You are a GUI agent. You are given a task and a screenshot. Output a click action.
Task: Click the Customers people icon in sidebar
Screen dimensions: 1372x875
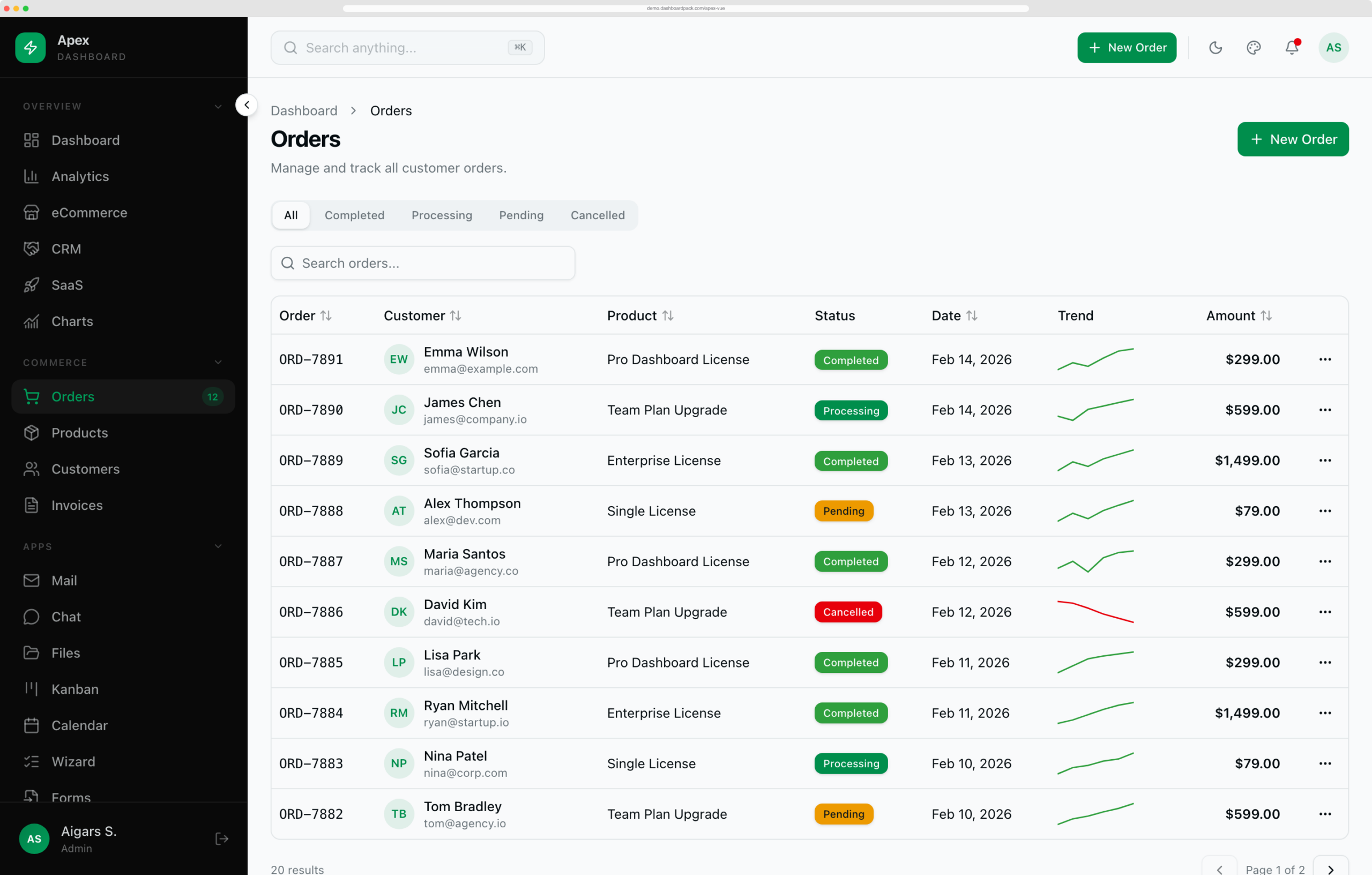[x=31, y=469]
